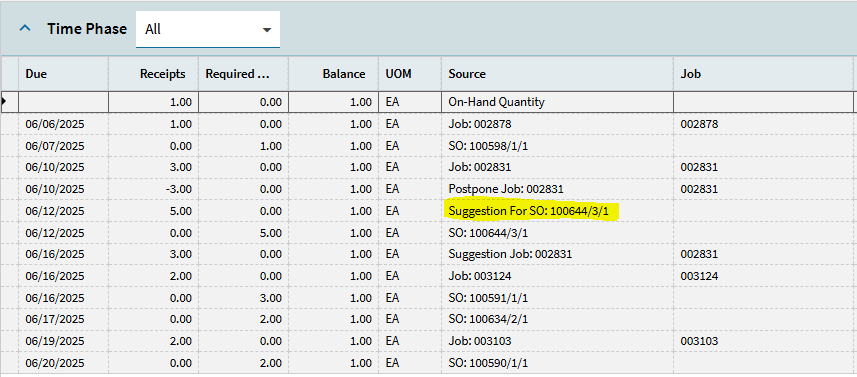Collapse the Time Phase panel chevron
The image size is (857, 377).
(x=25, y=28)
